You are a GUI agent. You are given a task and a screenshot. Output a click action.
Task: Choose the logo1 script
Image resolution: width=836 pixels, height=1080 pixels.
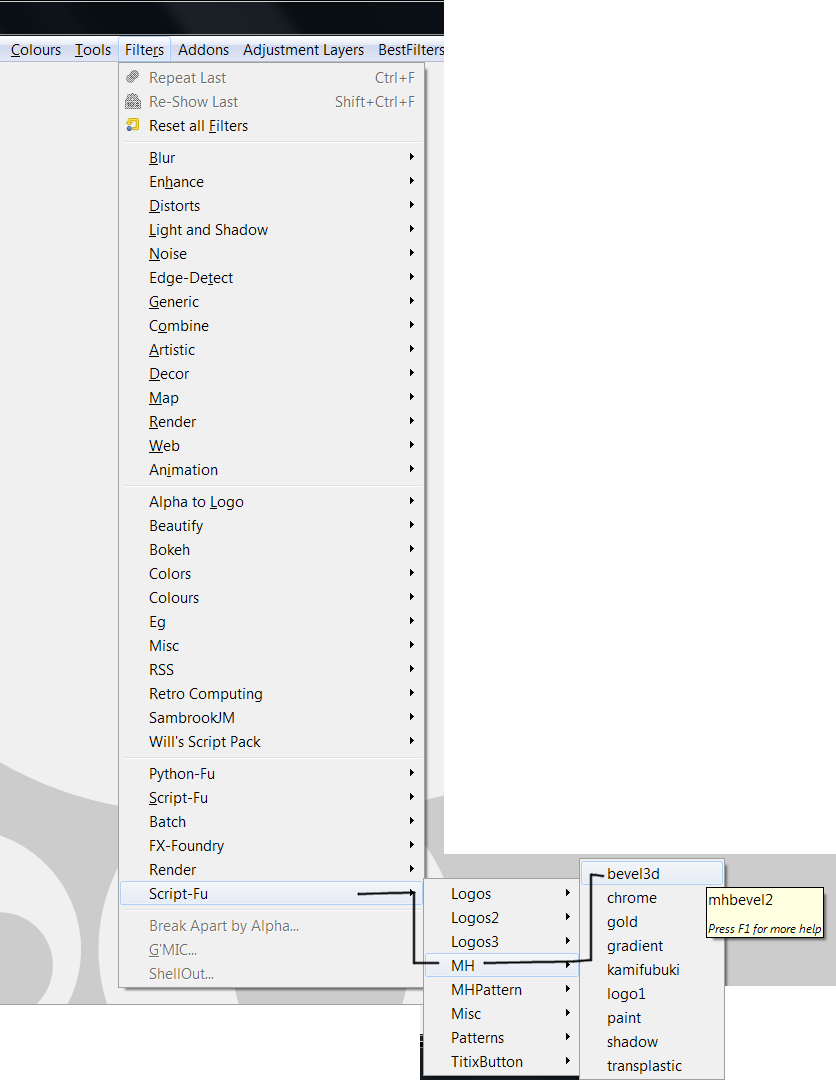[652, 993]
